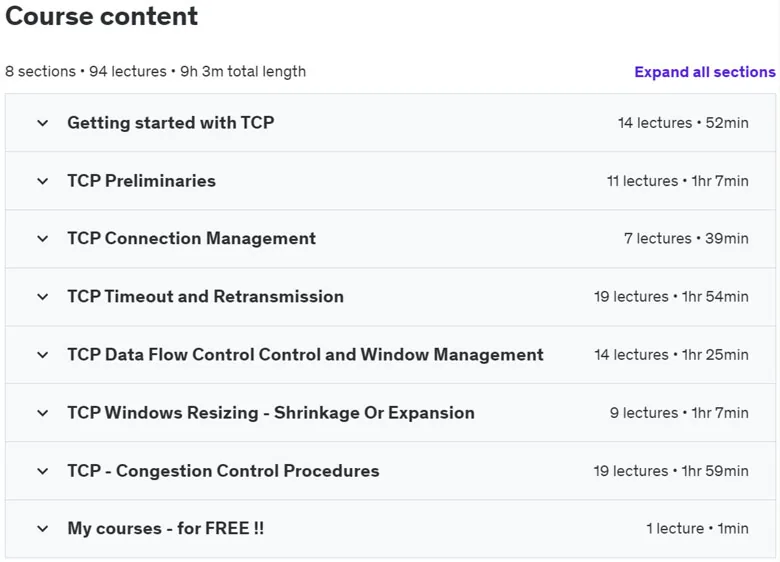Expand TCP Windows Resizing chevron
This screenshot has height=562, width=780.
(43, 413)
